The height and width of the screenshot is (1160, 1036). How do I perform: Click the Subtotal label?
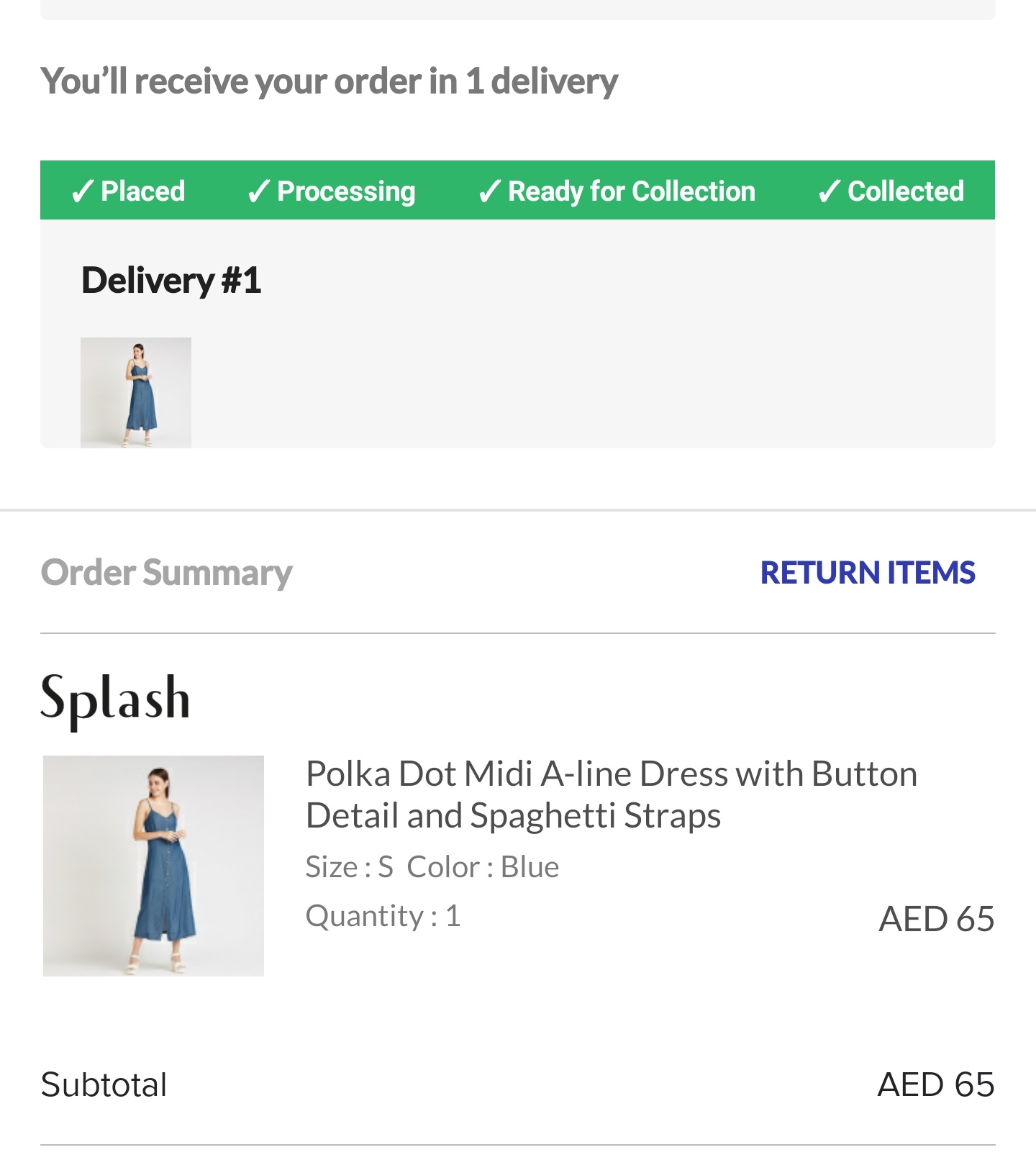[x=104, y=1084]
